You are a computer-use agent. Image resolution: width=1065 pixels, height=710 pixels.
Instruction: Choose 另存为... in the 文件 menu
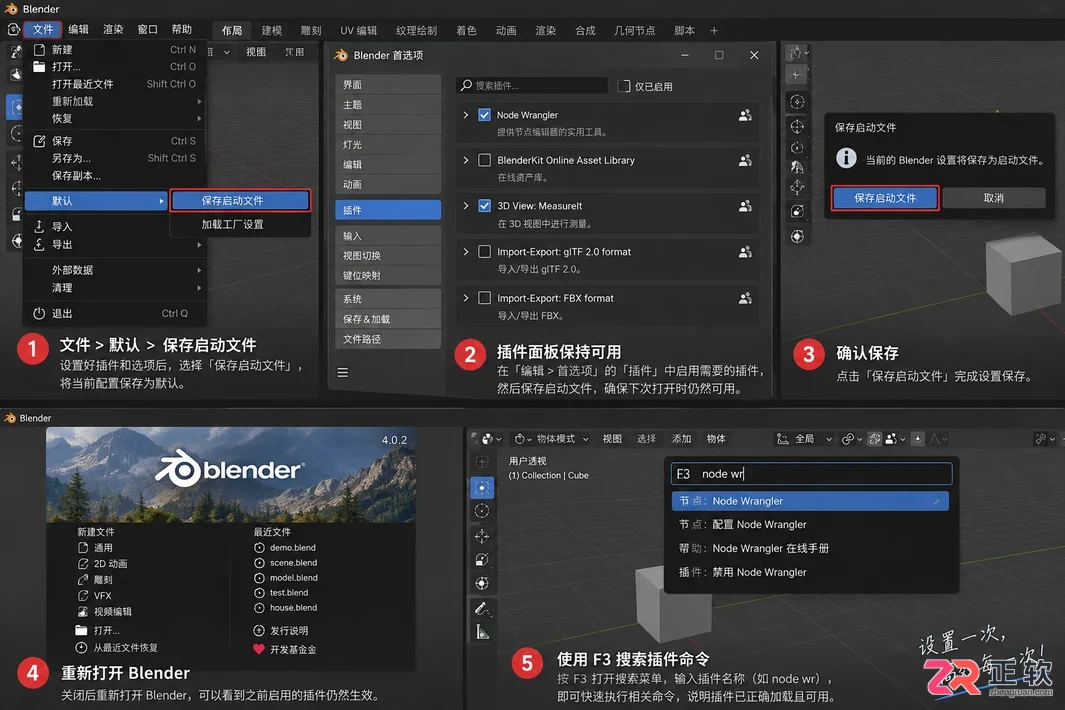coord(114,158)
